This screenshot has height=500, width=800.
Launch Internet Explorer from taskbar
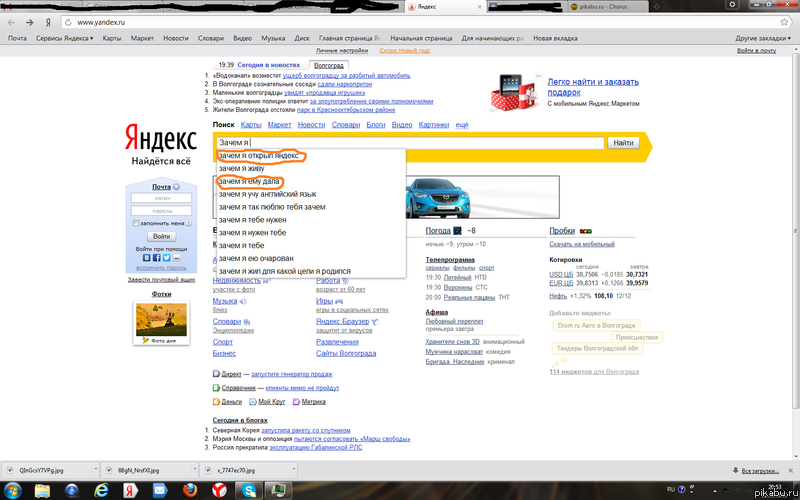[102, 491]
